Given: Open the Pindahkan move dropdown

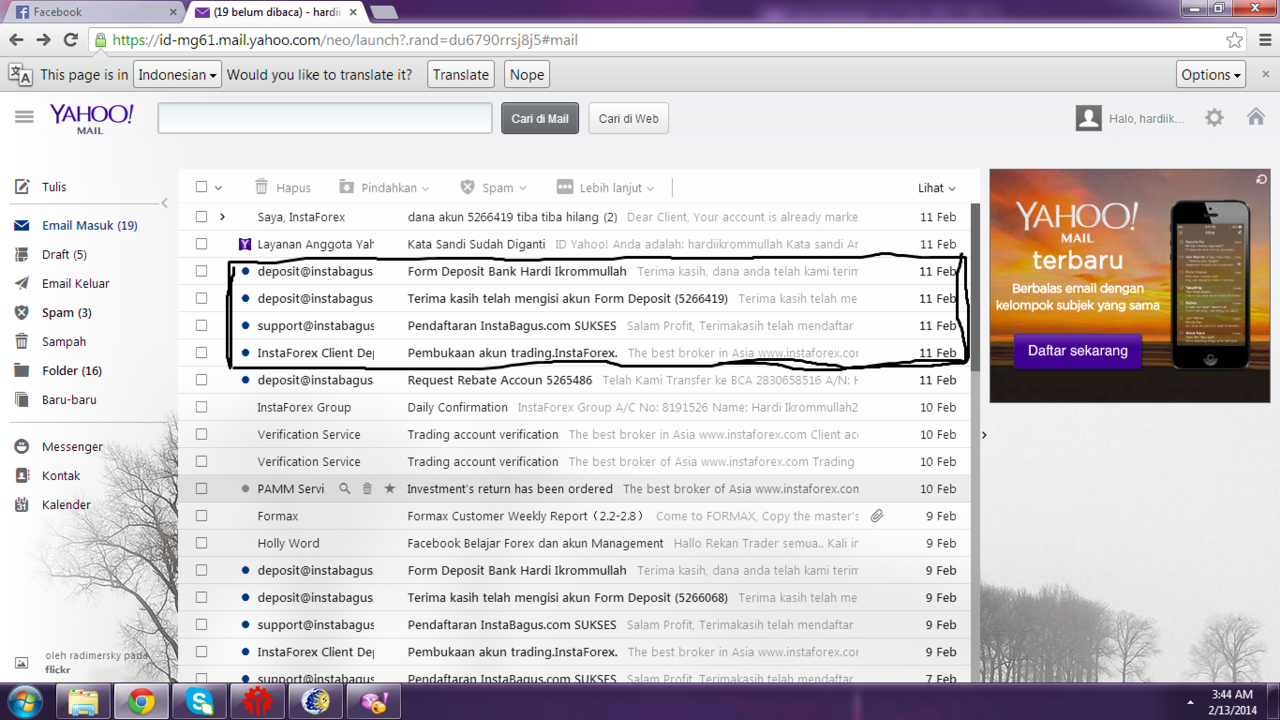Looking at the screenshot, I should (x=384, y=187).
